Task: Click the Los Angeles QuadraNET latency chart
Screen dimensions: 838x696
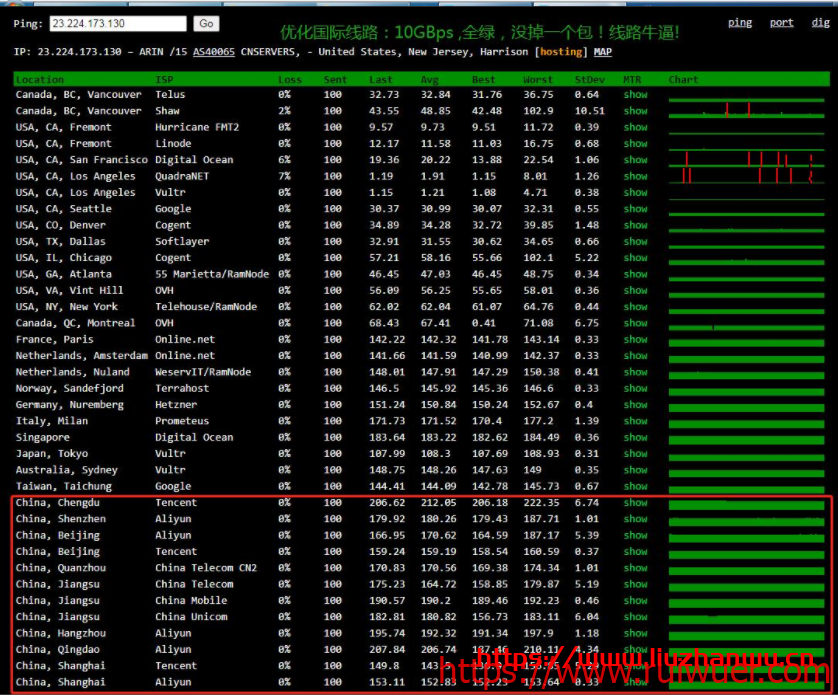Action: tap(746, 177)
